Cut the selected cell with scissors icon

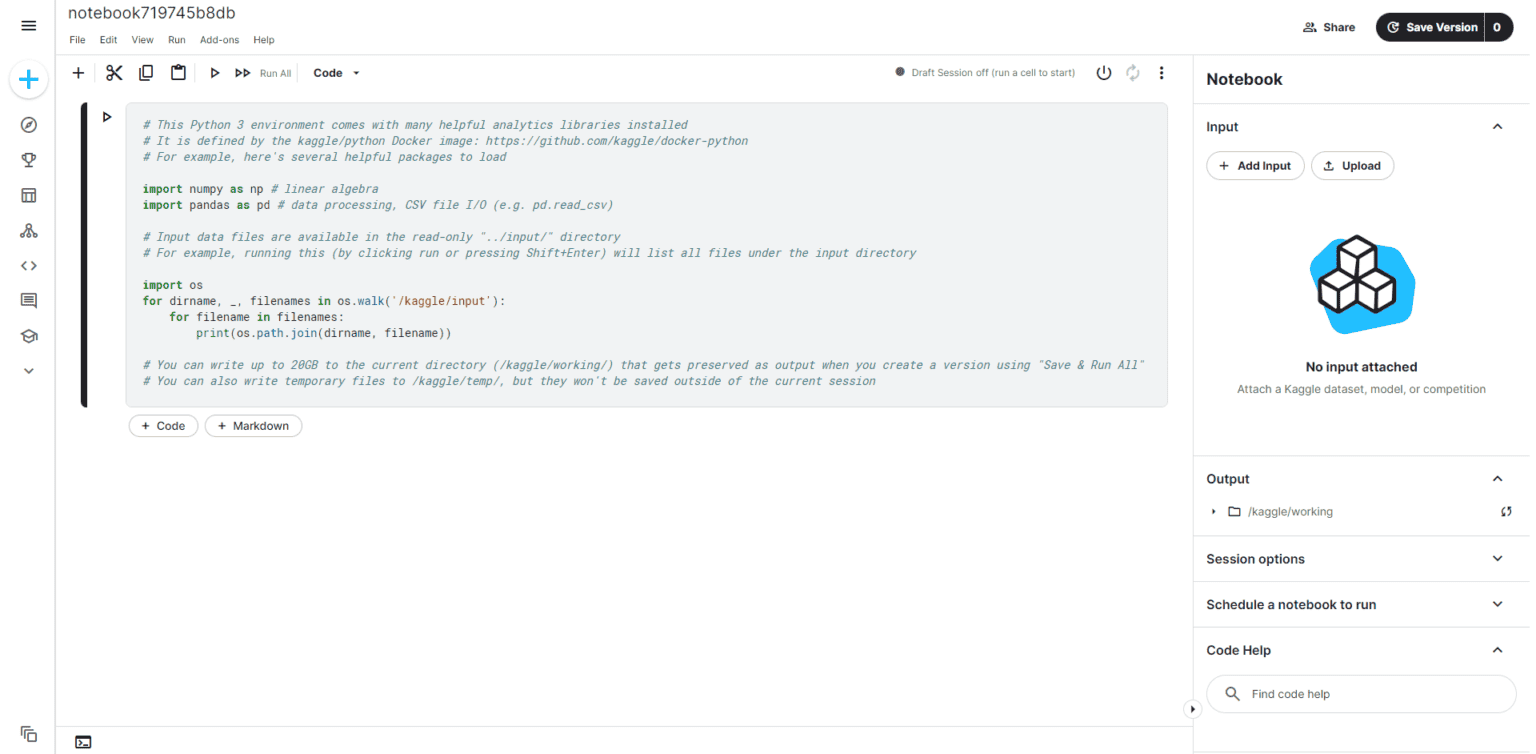113,72
